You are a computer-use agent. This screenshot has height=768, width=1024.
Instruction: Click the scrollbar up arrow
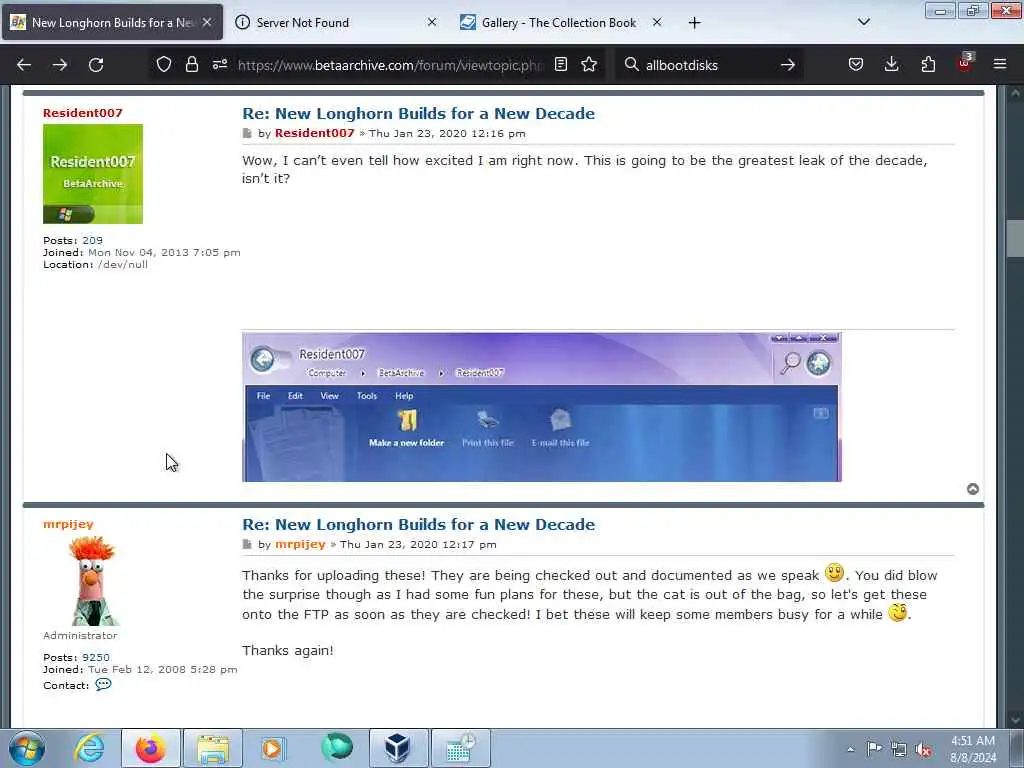[x=1015, y=93]
